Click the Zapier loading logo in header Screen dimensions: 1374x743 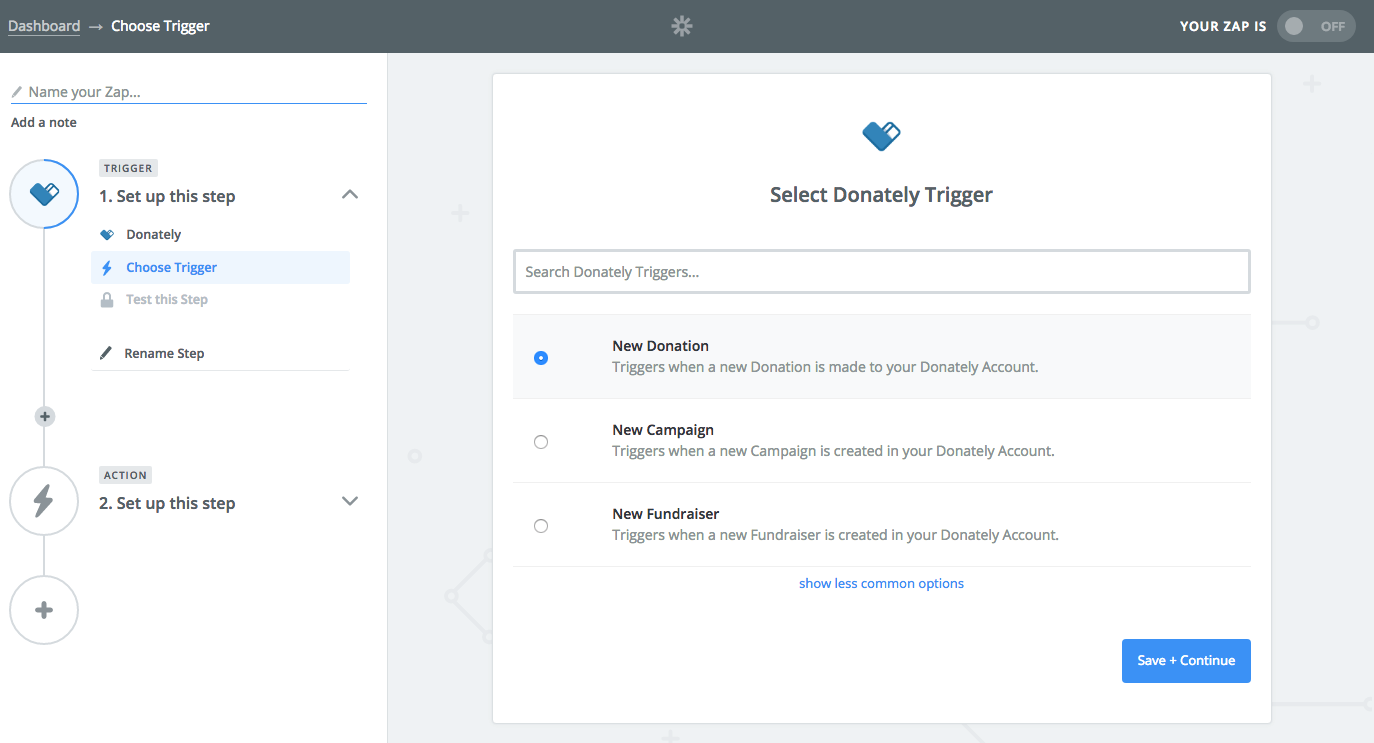pos(681,27)
